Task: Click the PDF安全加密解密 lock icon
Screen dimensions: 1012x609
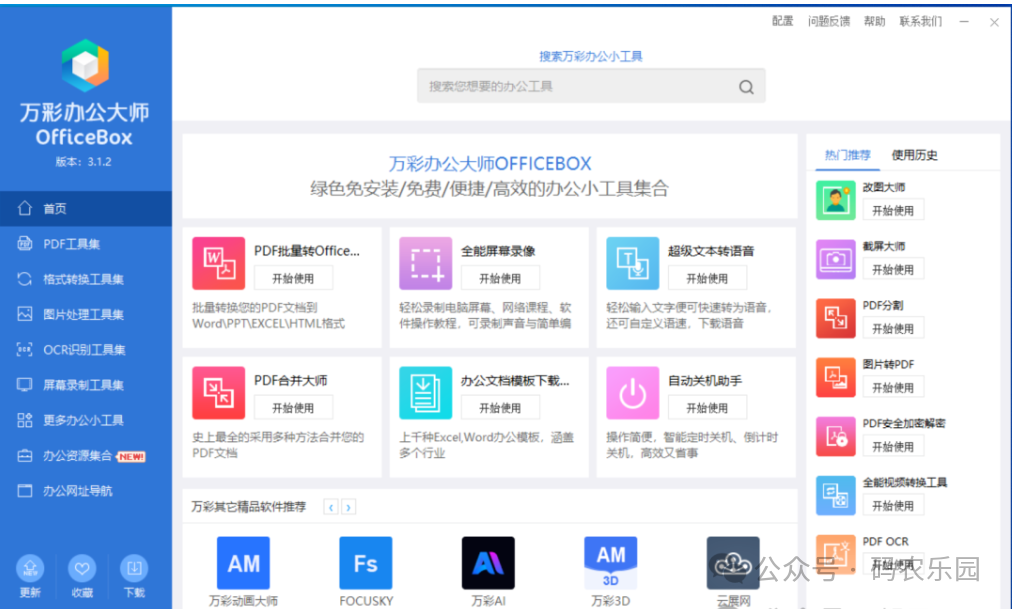Action: 835,436
